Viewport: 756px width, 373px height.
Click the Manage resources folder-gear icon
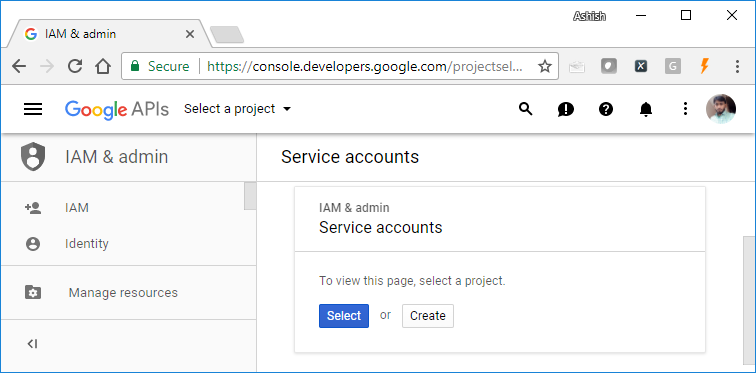tap(33, 293)
